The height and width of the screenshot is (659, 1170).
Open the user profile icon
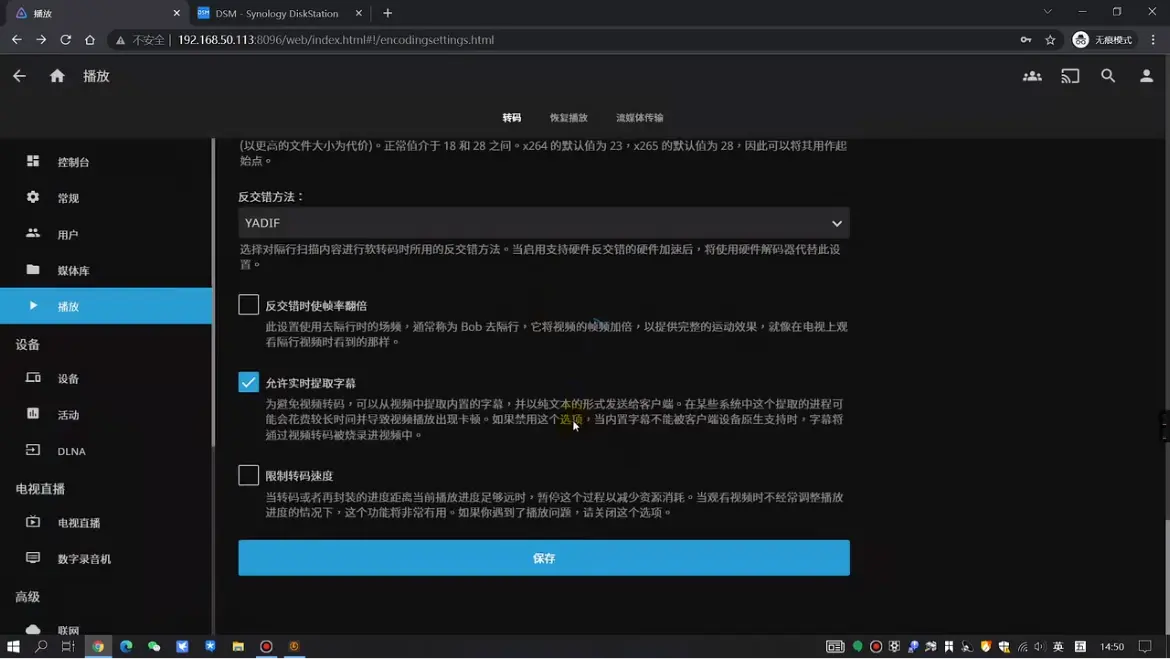click(1146, 76)
